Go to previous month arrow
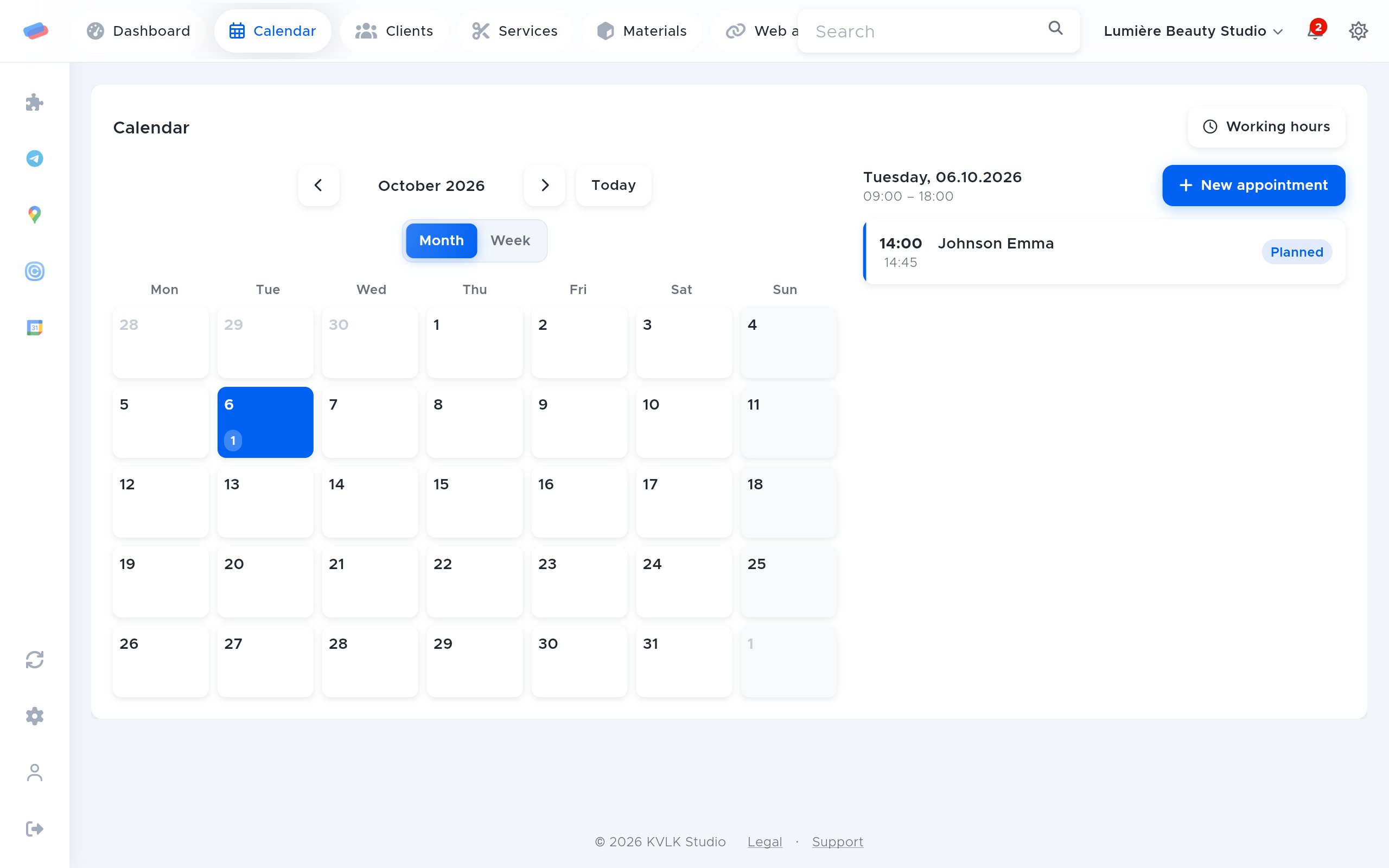The height and width of the screenshot is (868, 1389). pos(318,185)
